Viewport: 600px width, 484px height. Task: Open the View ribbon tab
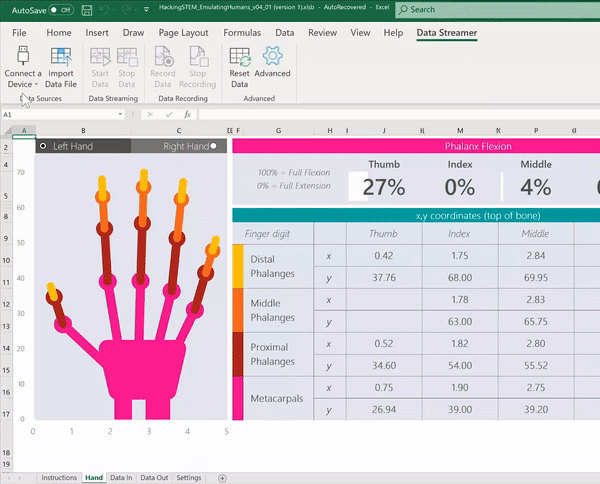point(360,33)
